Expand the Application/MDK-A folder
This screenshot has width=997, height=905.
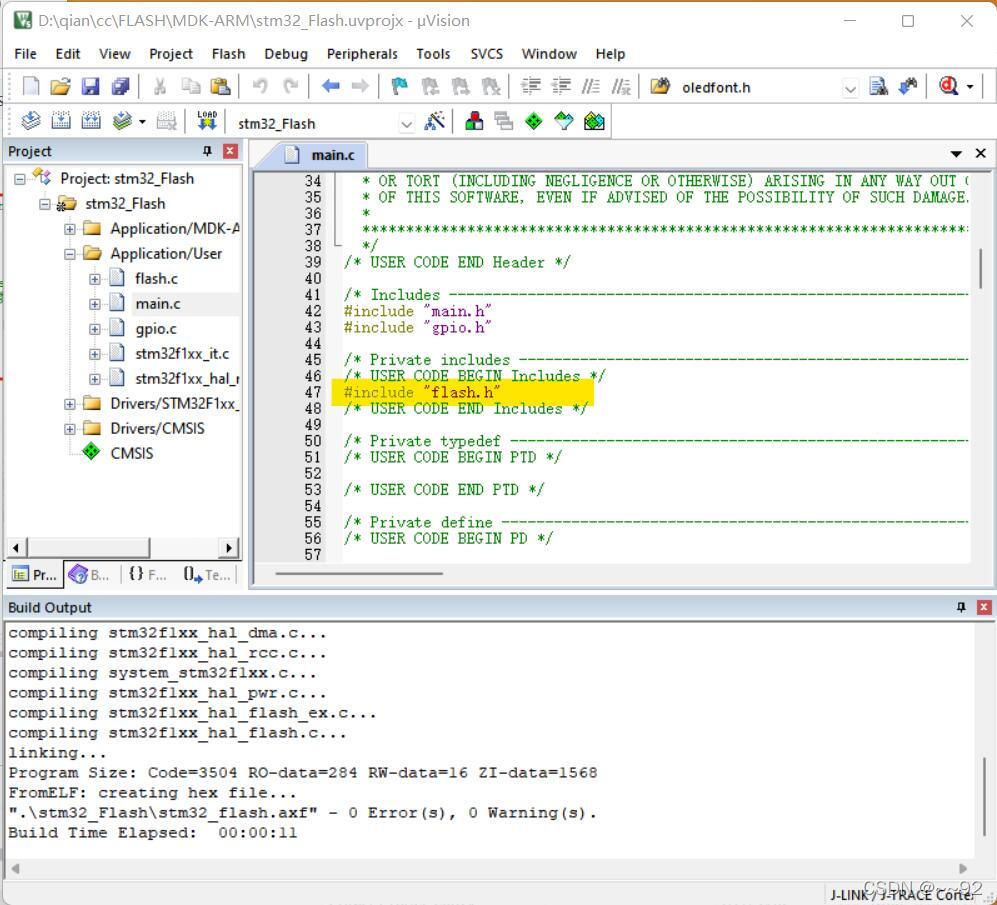click(x=69, y=229)
